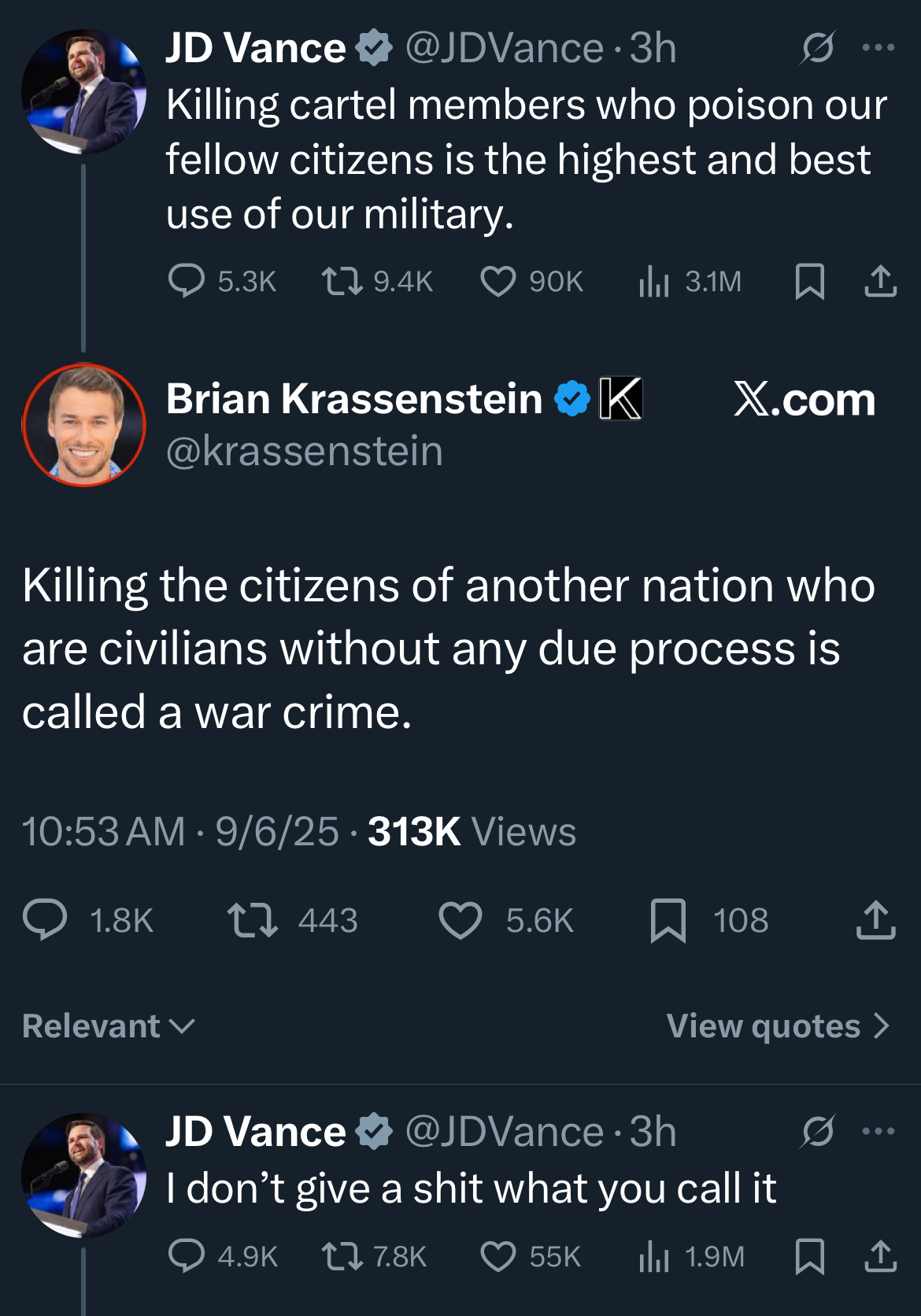Open more options on bottom Vance reply
The height and width of the screenshot is (1316, 921).
click(878, 1132)
